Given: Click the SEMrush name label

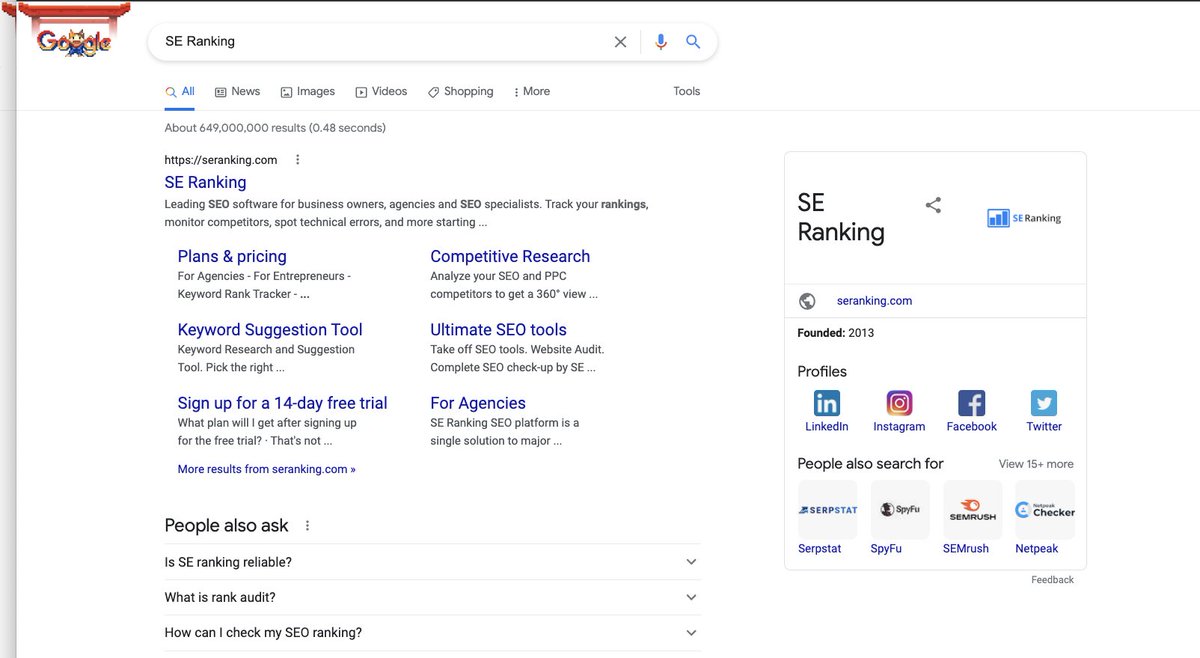Looking at the screenshot, I should (x=966, y=549).
